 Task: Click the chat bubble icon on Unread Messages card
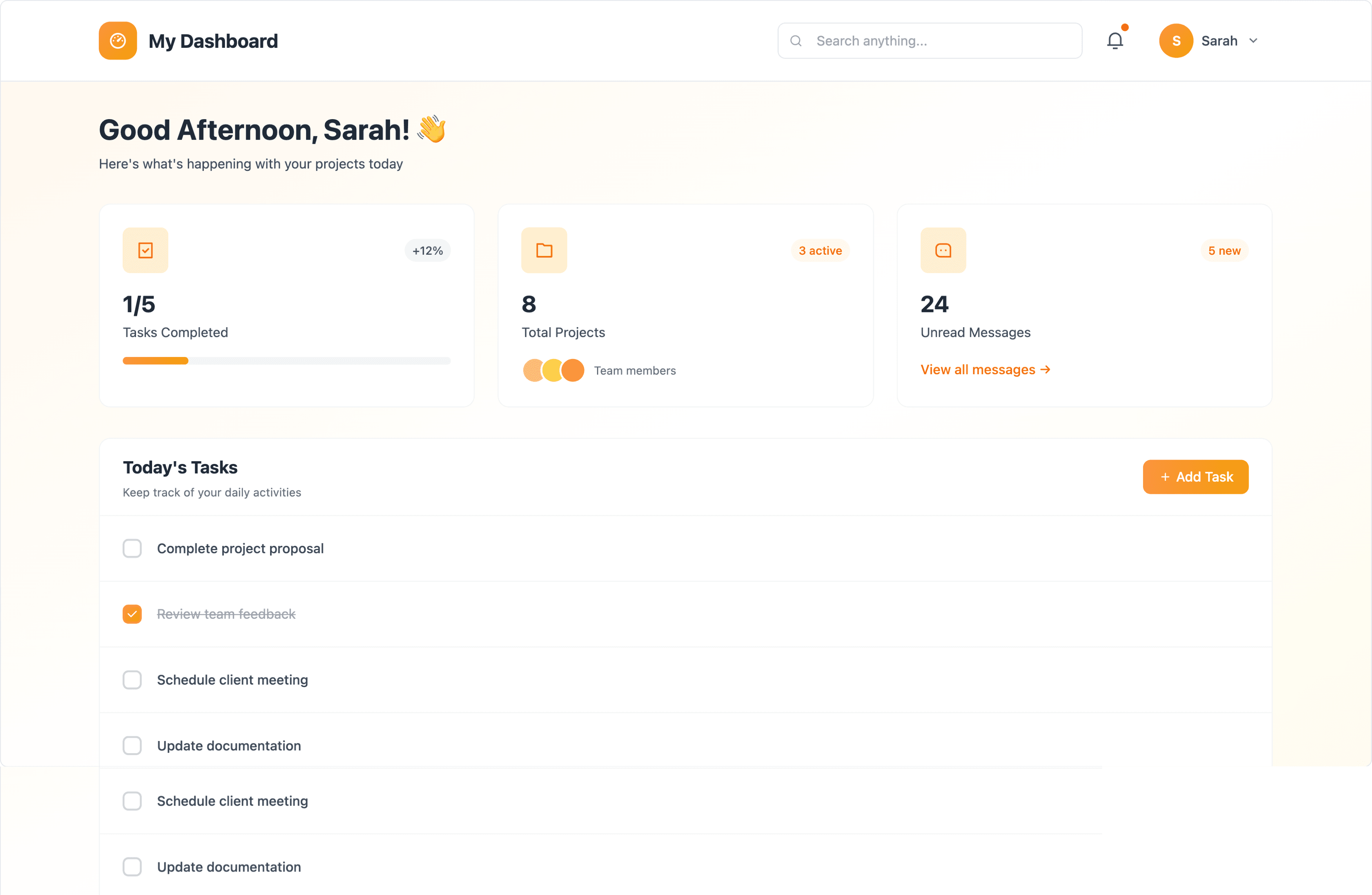942,250
